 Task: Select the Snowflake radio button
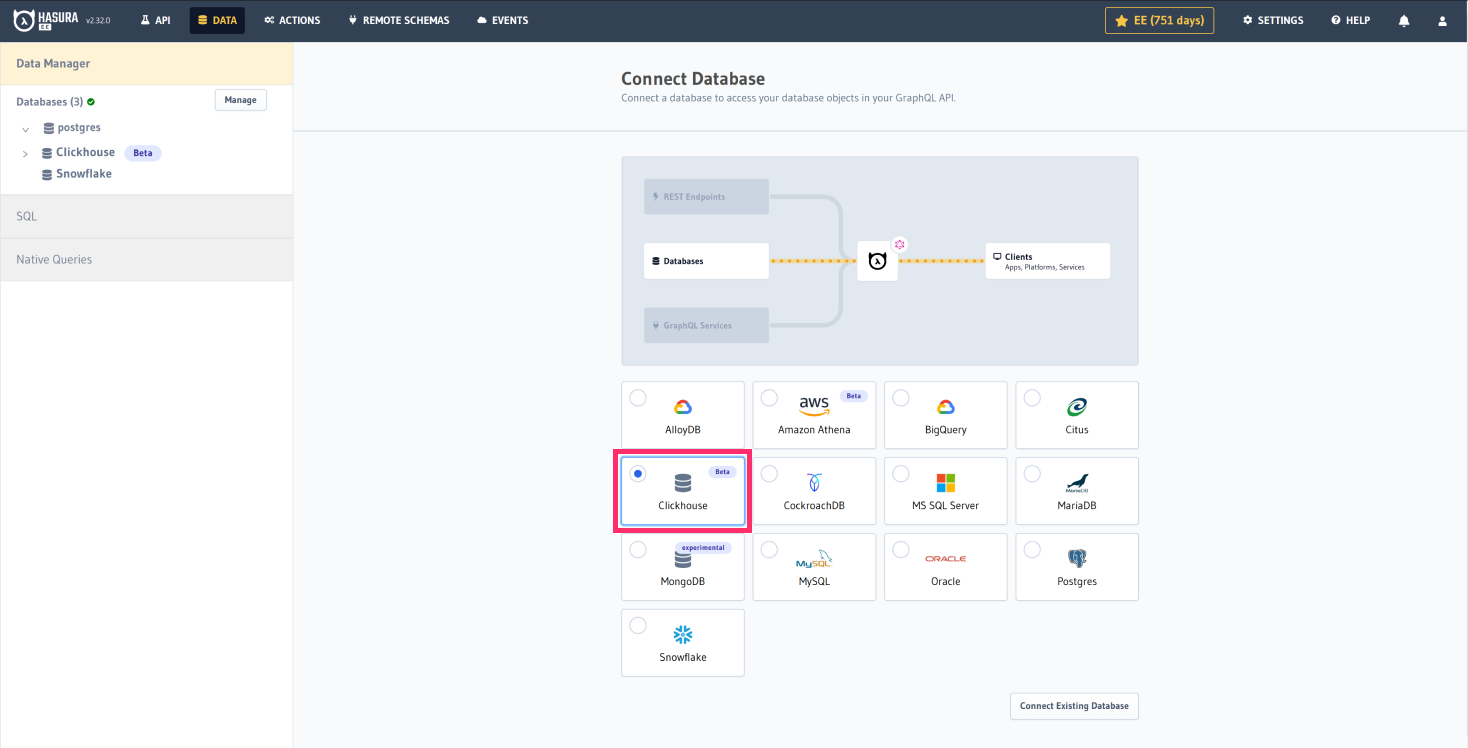click(x=638, y=626)
